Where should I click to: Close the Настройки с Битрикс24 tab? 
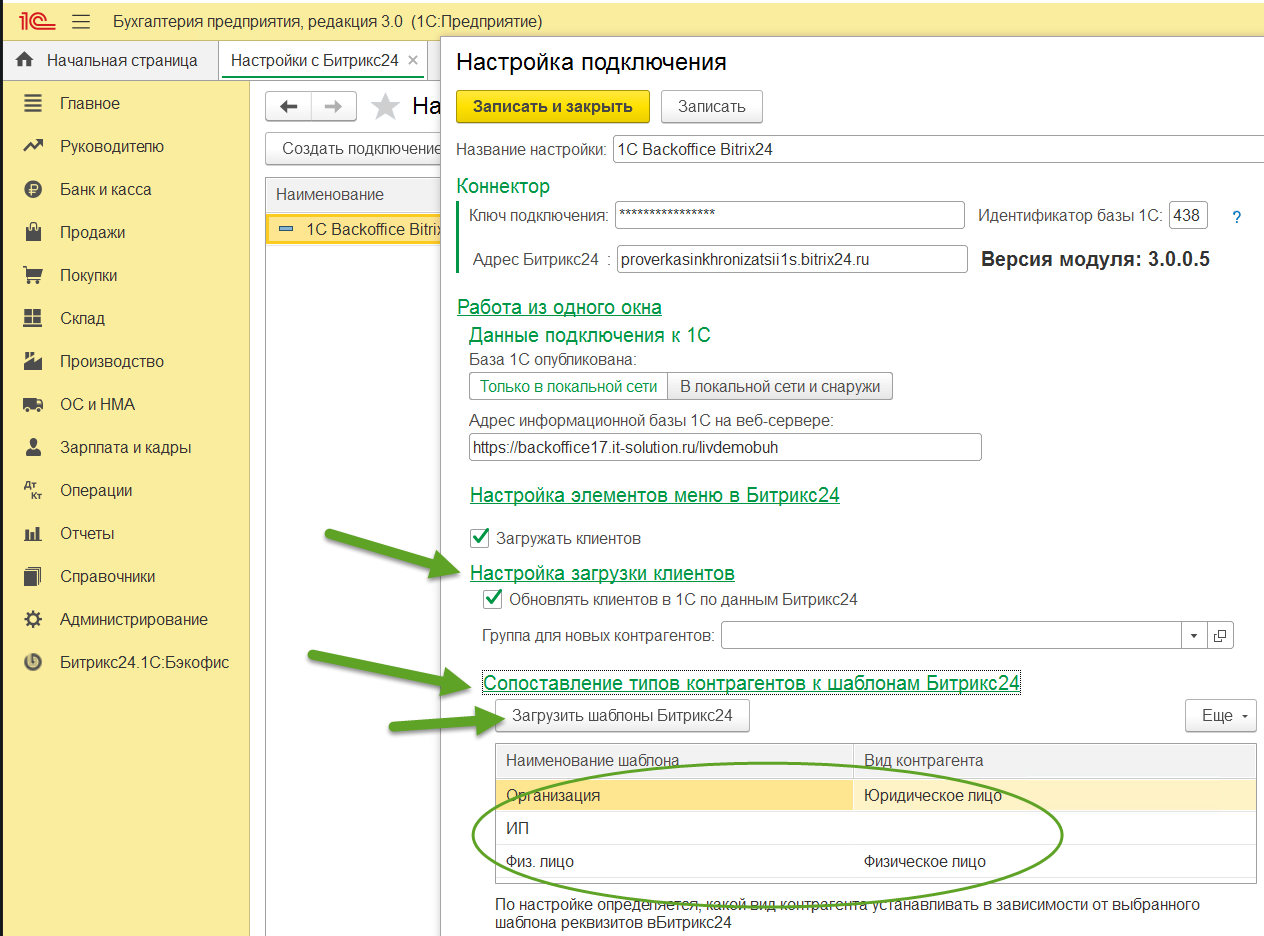413,60
